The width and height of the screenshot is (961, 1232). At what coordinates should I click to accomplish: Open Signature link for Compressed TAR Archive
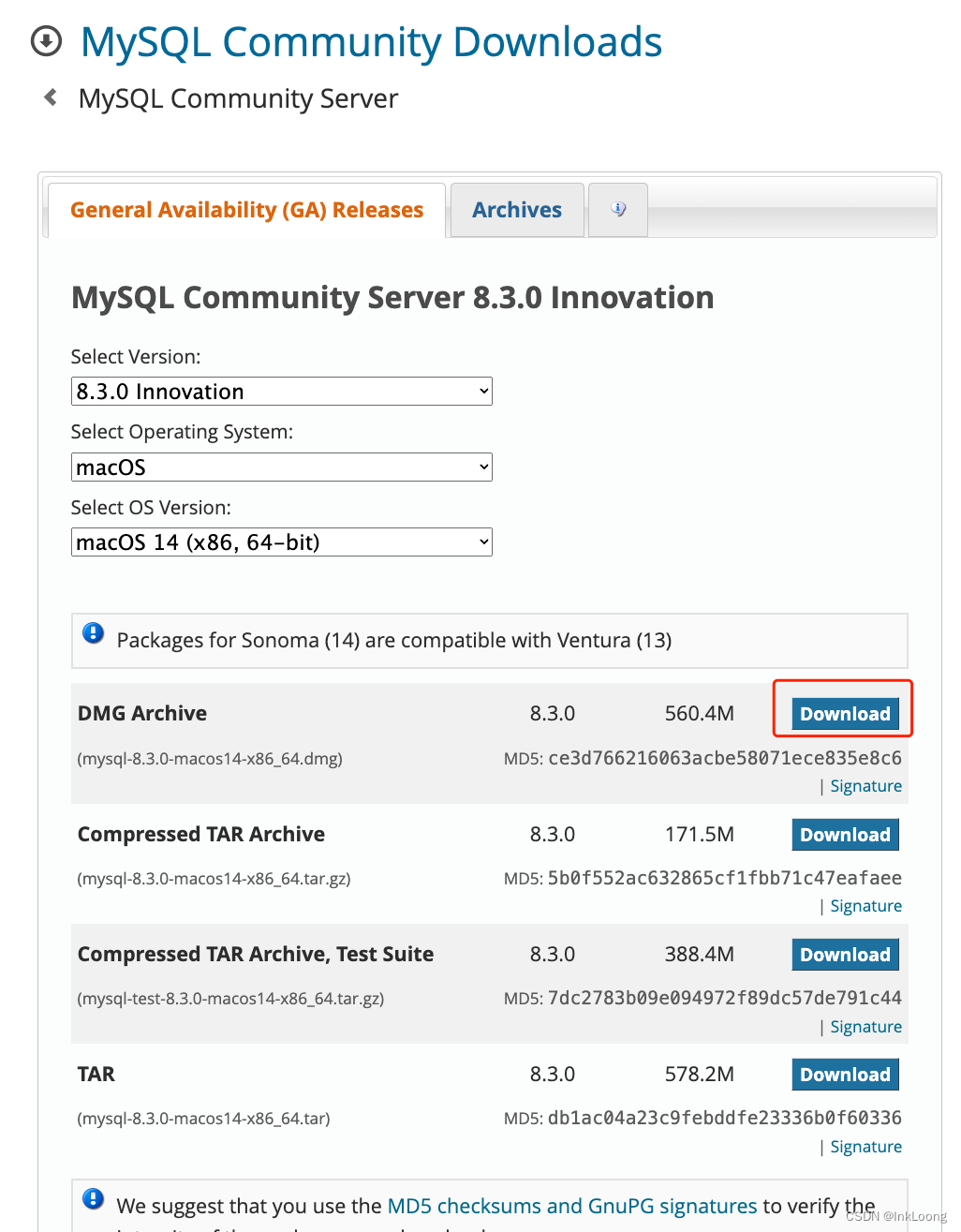pos(866,906)
